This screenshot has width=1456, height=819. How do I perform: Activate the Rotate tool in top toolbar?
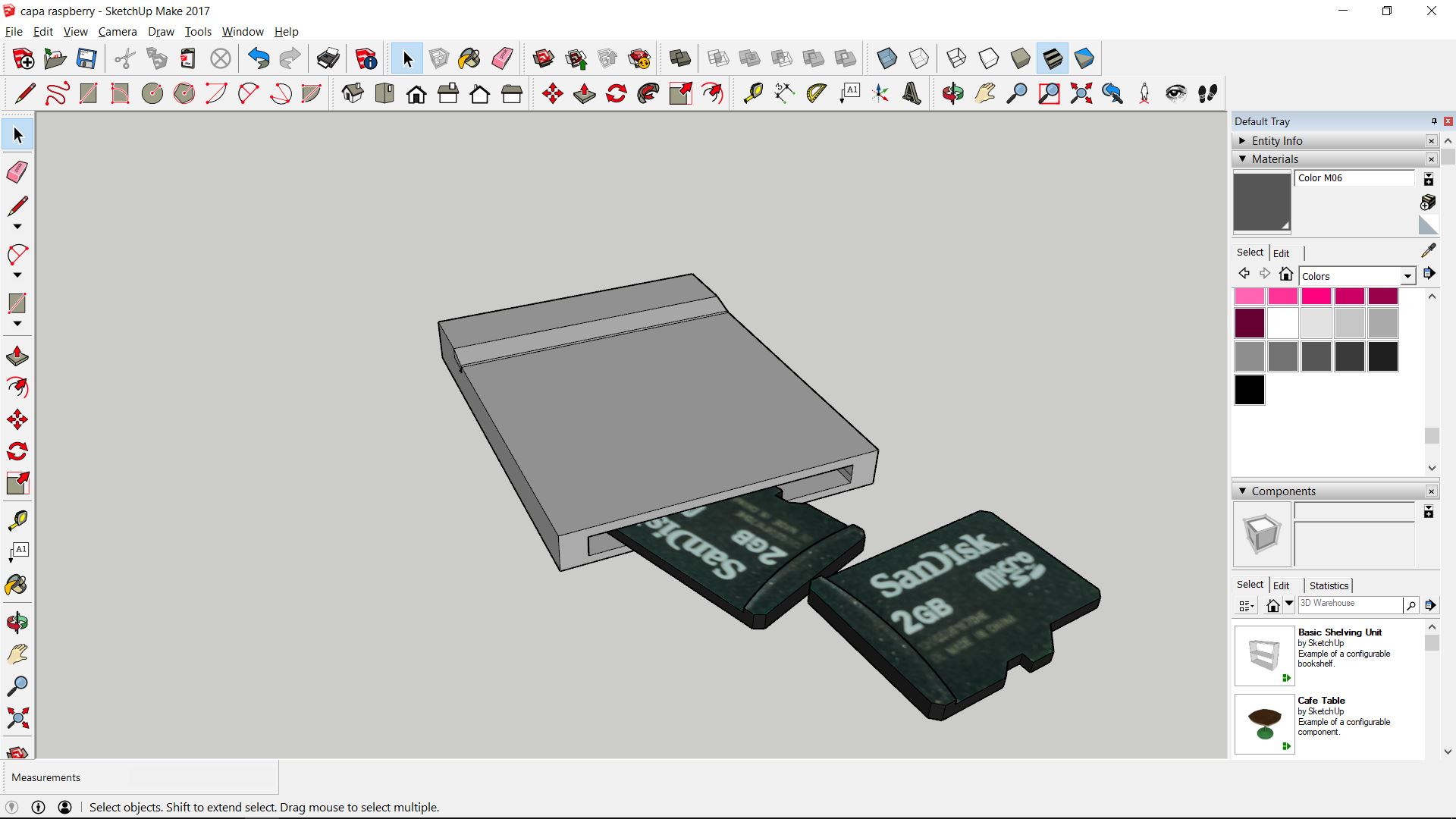tap(617, 93)
